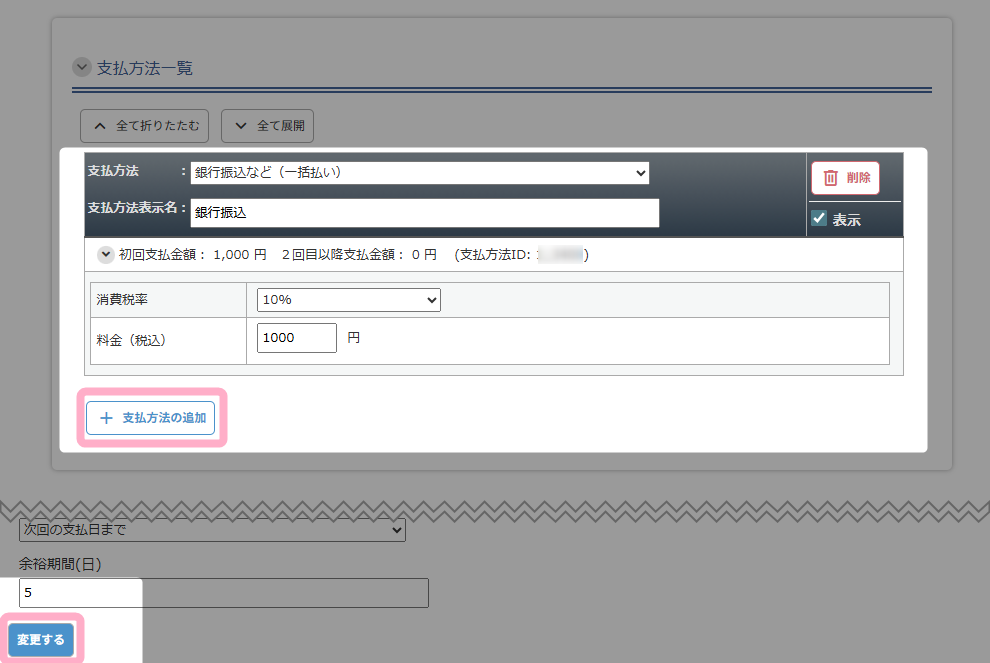Toggle the round chevron beside 初回支払金額
The image size is (990, 663).
tap(105, 255)
